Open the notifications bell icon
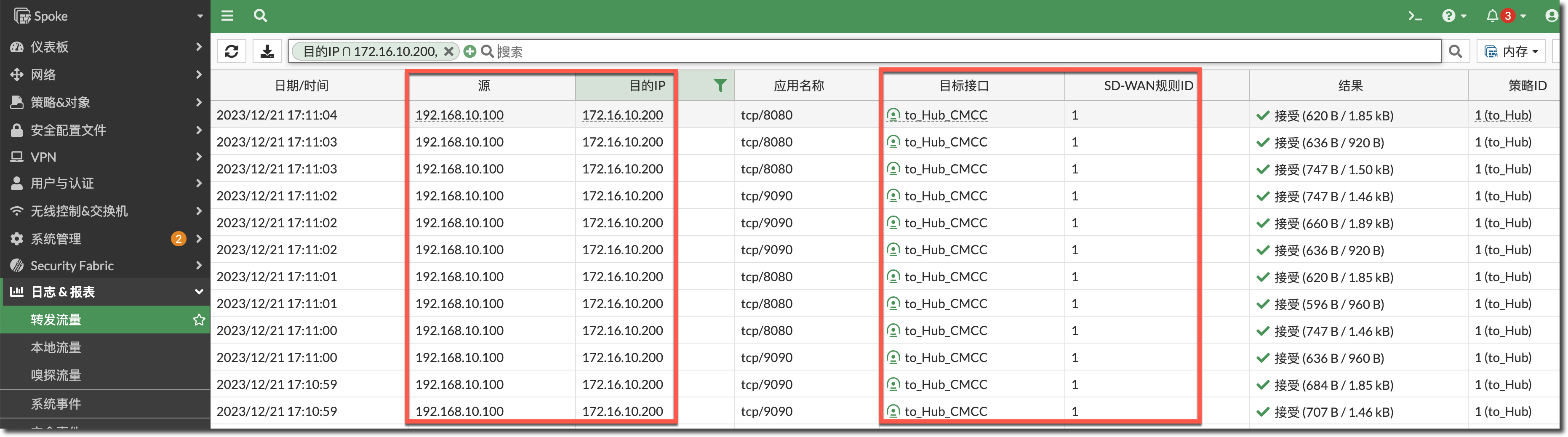Viewport: 1568px width, 437px height. coord(1492,16)
